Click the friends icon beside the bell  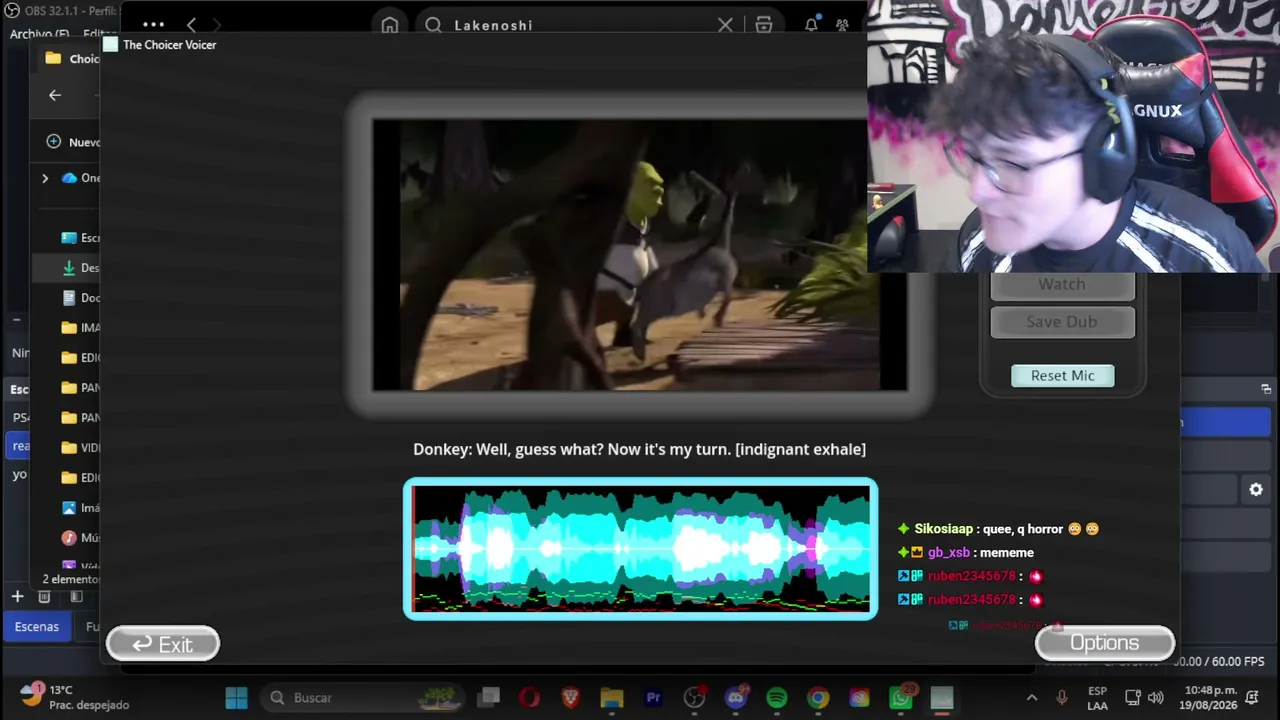click(842, 25)
